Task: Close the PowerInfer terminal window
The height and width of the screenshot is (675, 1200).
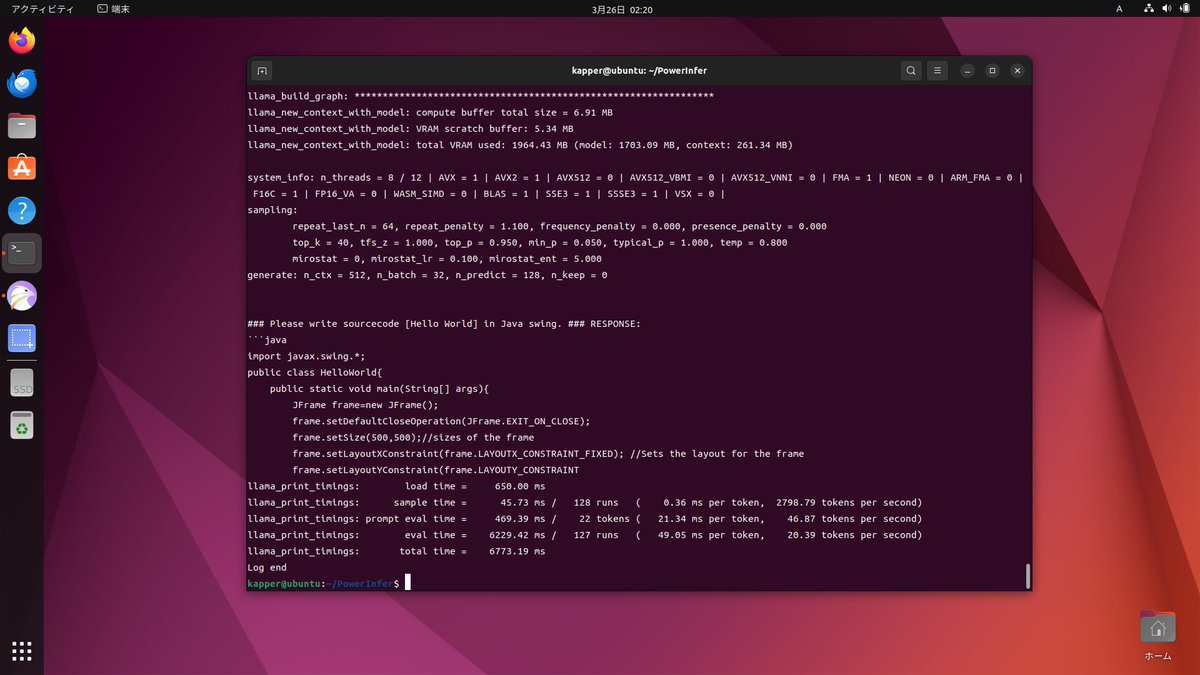Action: coord(1017,71)
